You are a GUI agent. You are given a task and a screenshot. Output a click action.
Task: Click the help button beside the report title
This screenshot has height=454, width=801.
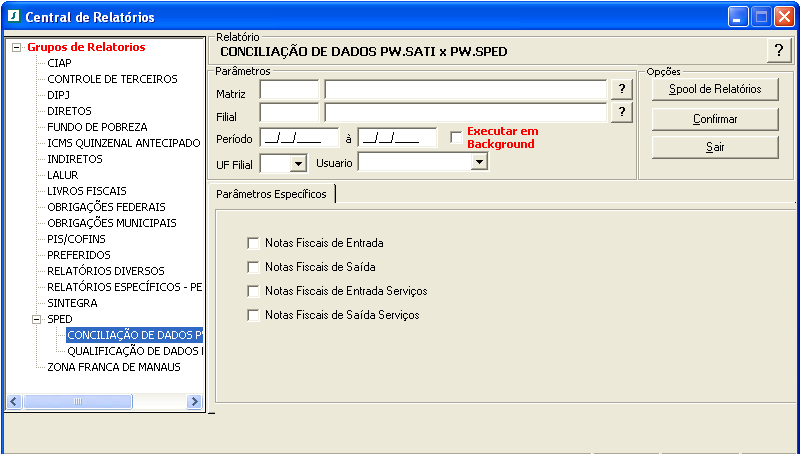coord(778,51)
